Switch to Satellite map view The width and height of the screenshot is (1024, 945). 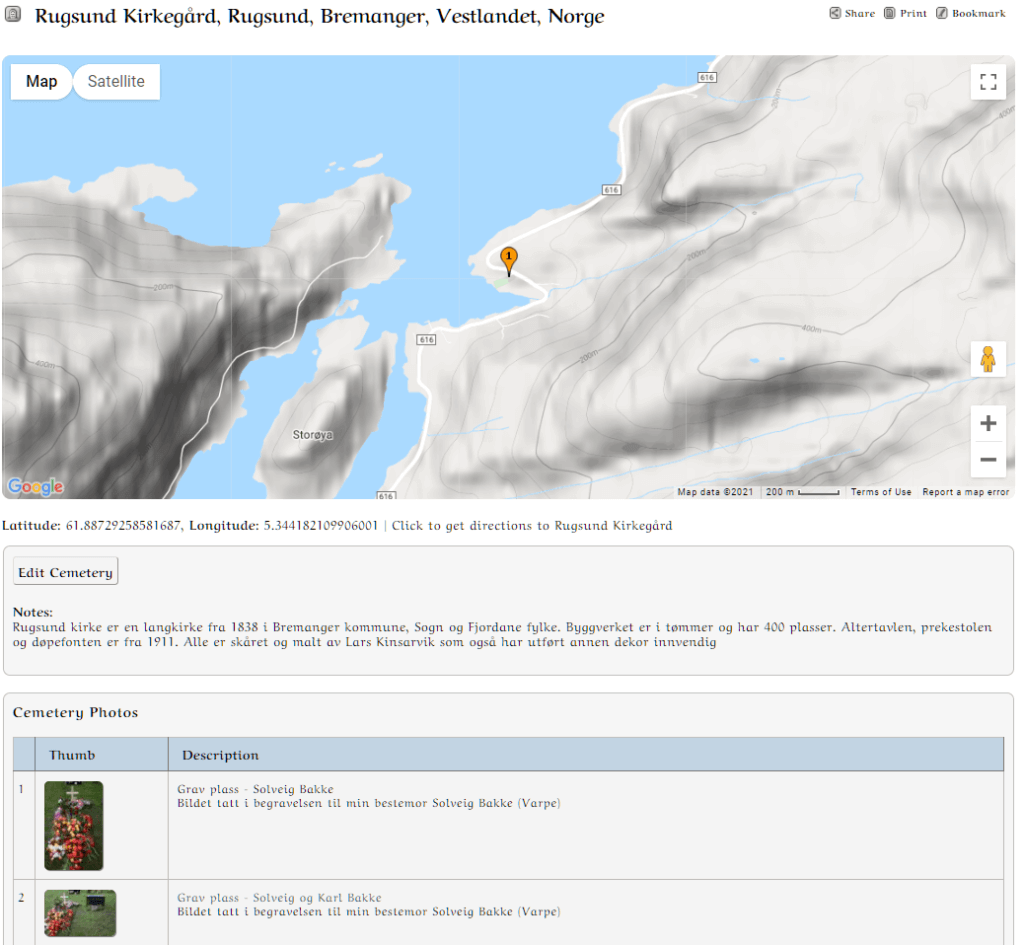click(116, 82)
